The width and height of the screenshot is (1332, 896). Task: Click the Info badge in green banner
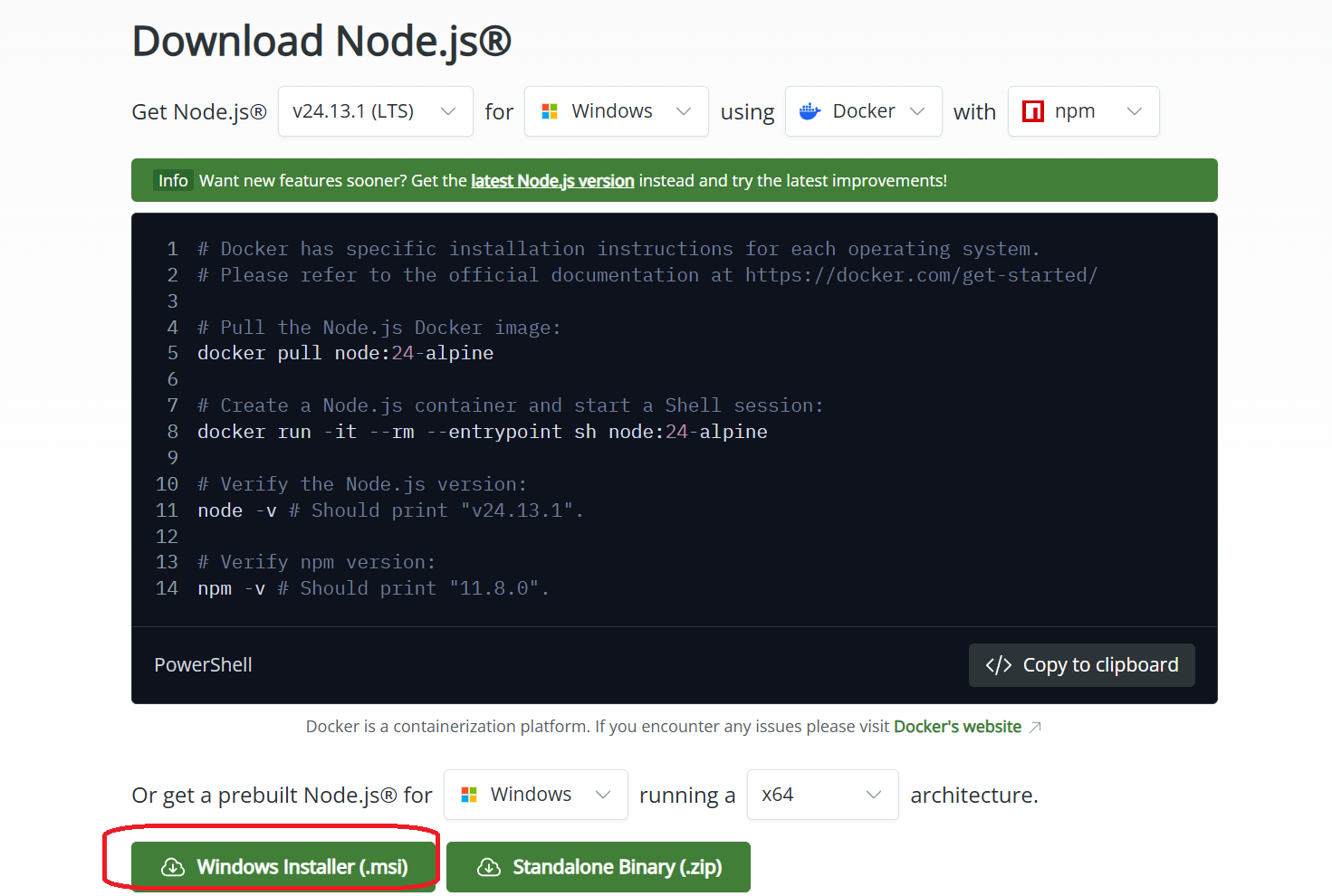point(173,180)
